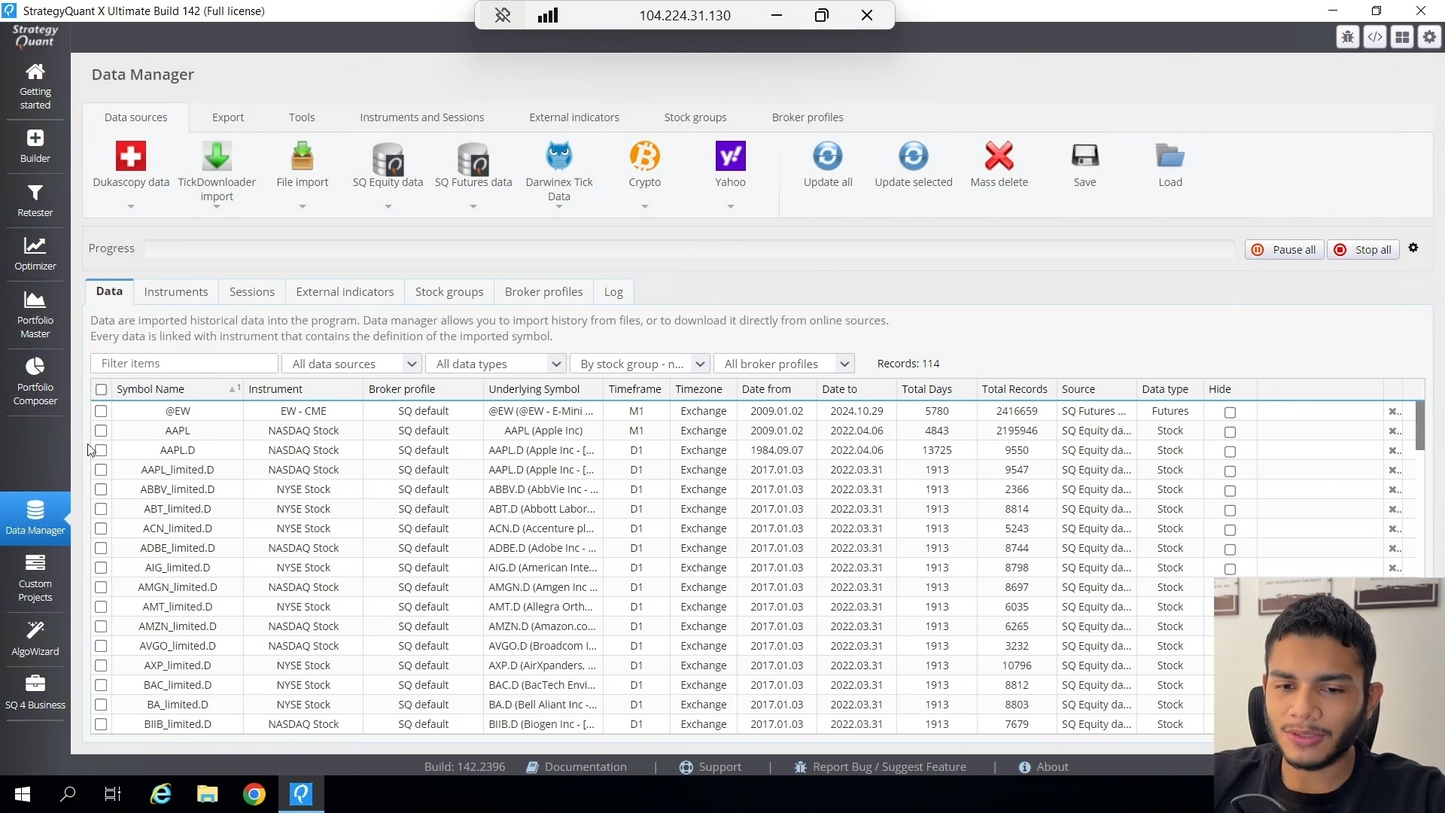Open Portfolio Master from sidebar
This screenshot has height=813, width=1445.
point(35,314)
